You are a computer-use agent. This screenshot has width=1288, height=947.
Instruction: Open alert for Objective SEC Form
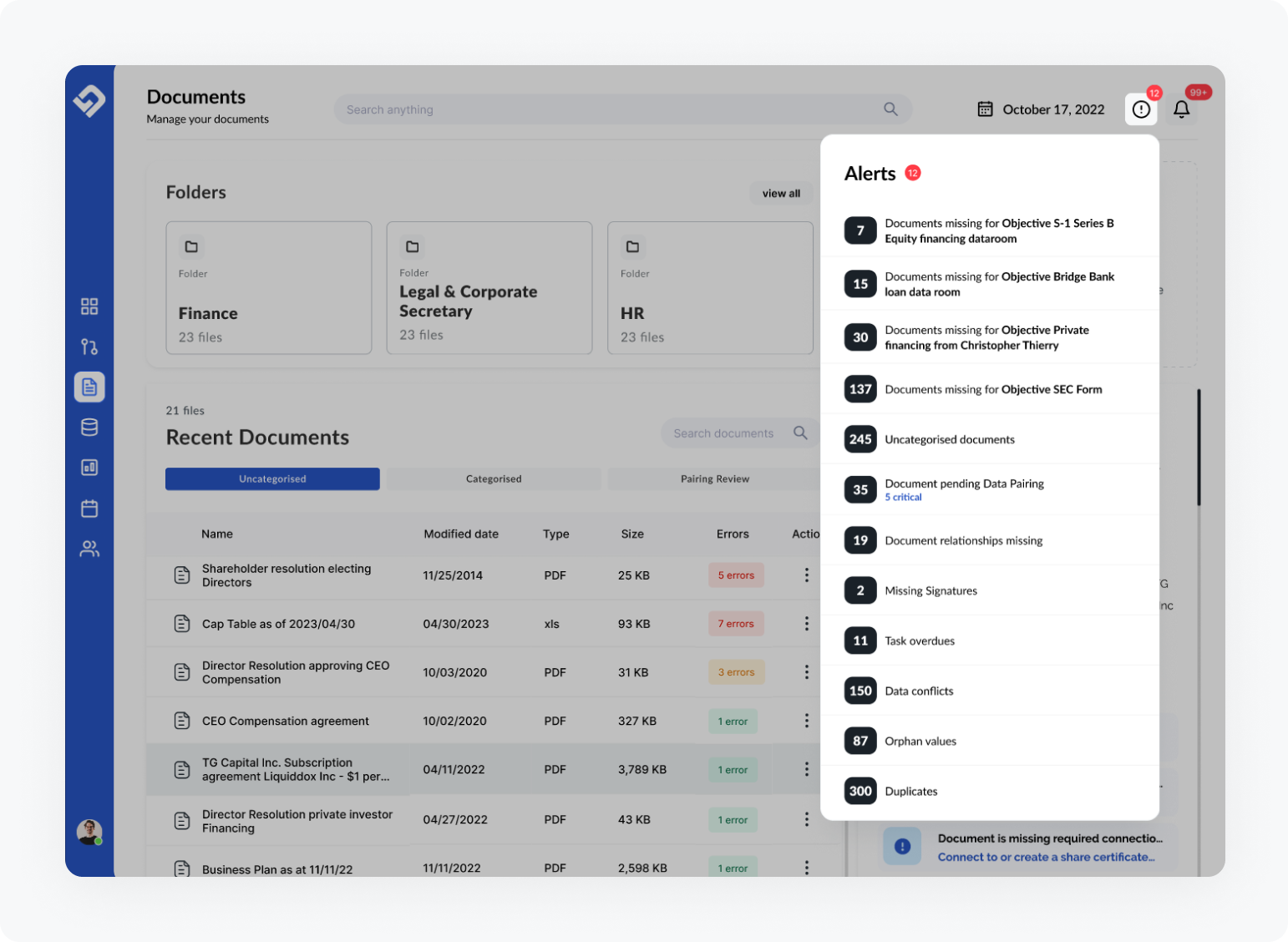(990, 389)
